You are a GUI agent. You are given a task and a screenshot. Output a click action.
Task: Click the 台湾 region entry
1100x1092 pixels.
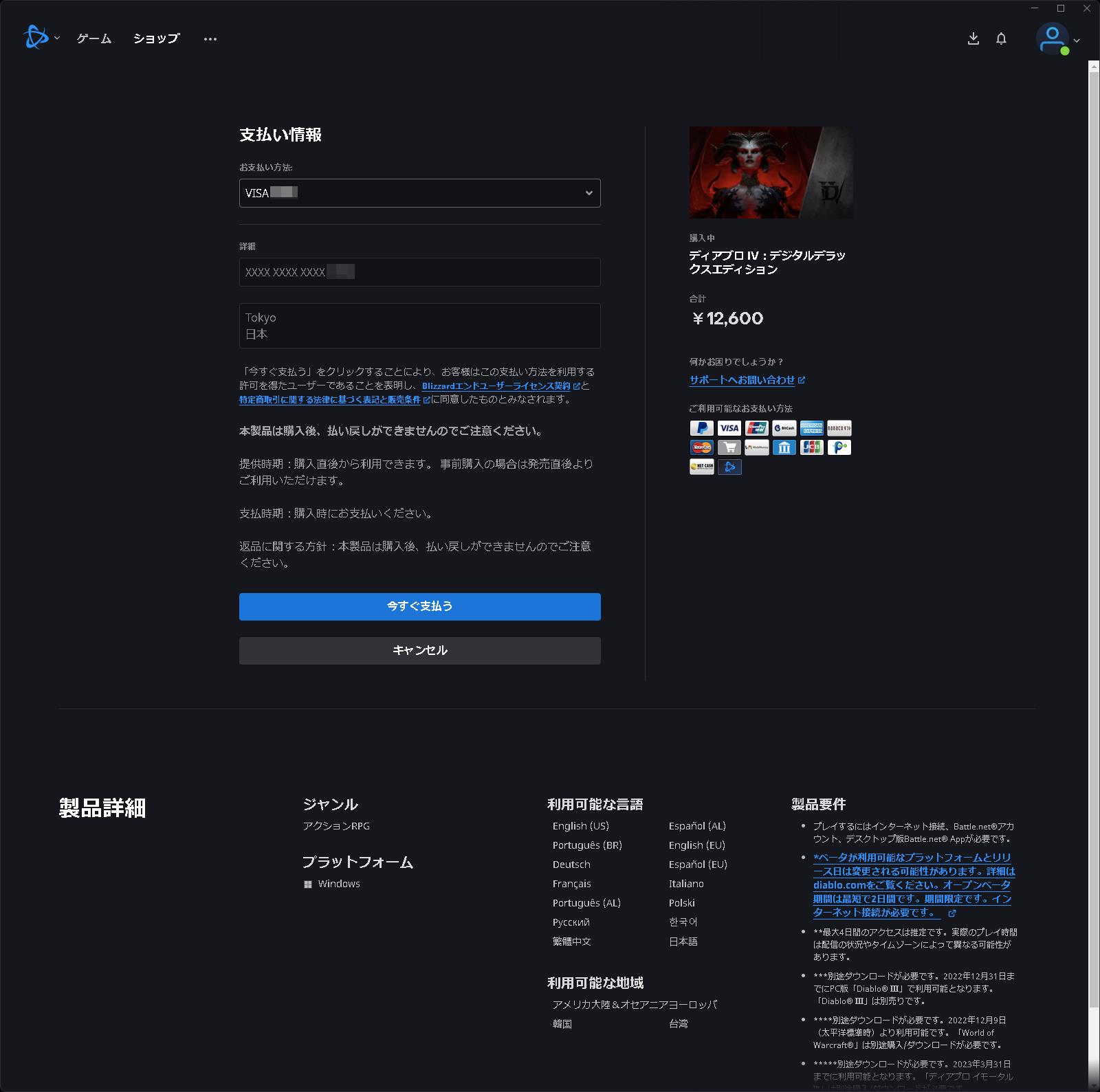pos(679,1024)
